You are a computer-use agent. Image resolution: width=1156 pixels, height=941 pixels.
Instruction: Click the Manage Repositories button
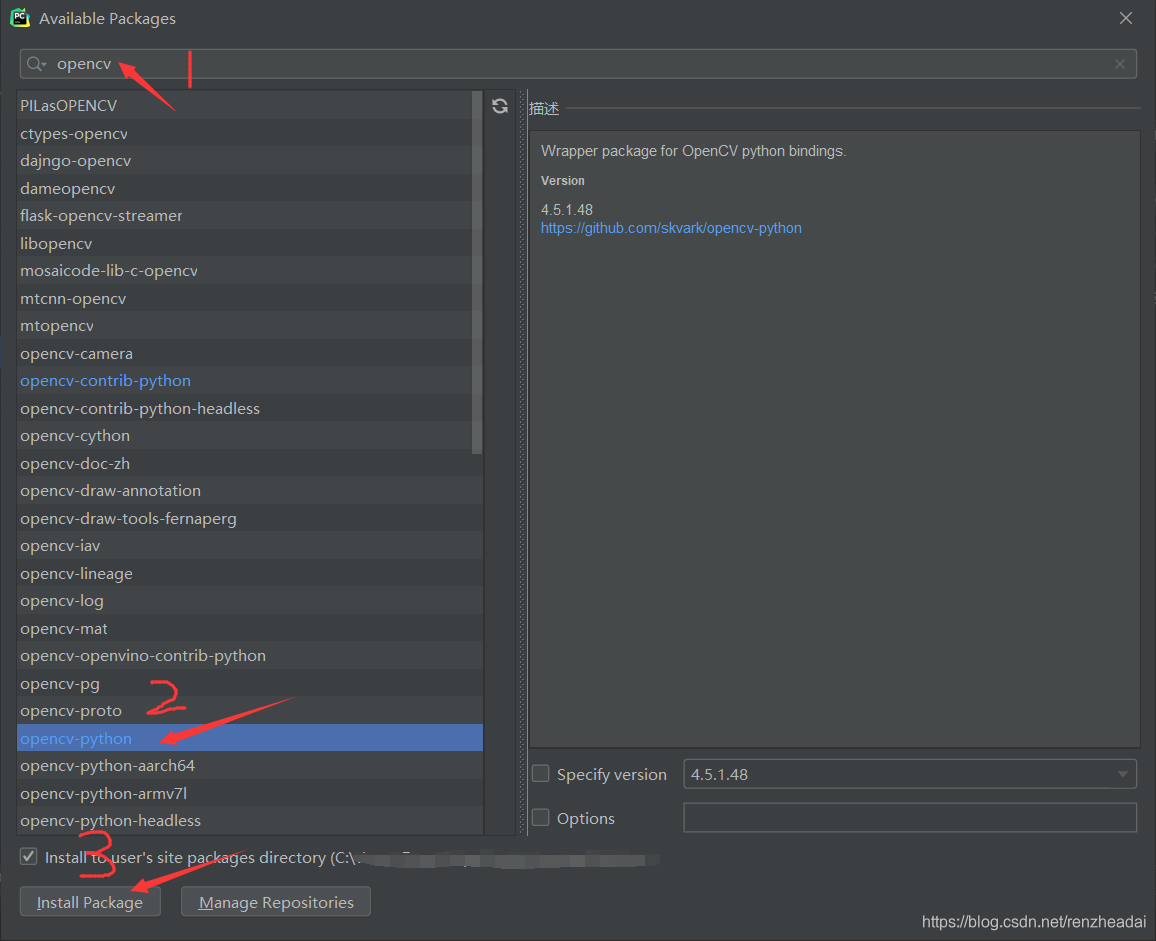click(276, 902)
